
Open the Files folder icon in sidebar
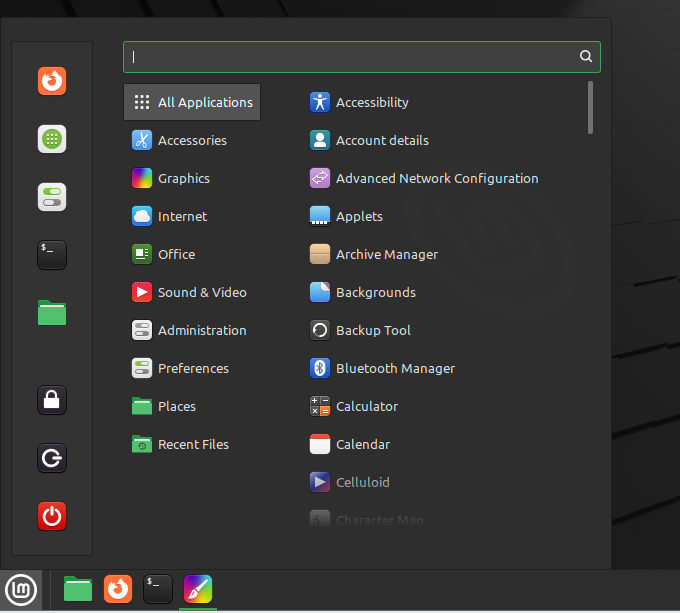coord(52,313)
